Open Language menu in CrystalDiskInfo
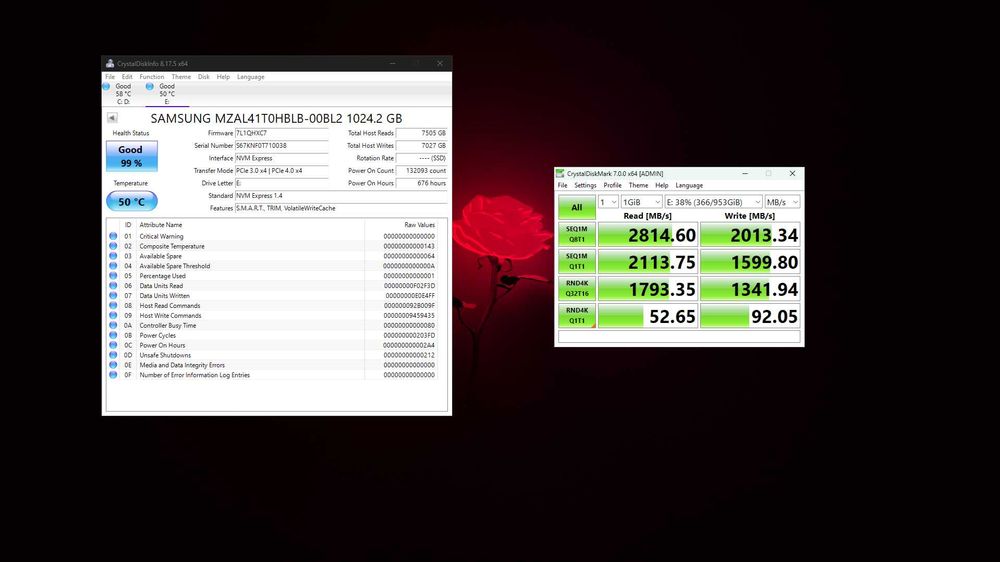1000x562 pixels. pyautogui.click(x=251, y=77)
